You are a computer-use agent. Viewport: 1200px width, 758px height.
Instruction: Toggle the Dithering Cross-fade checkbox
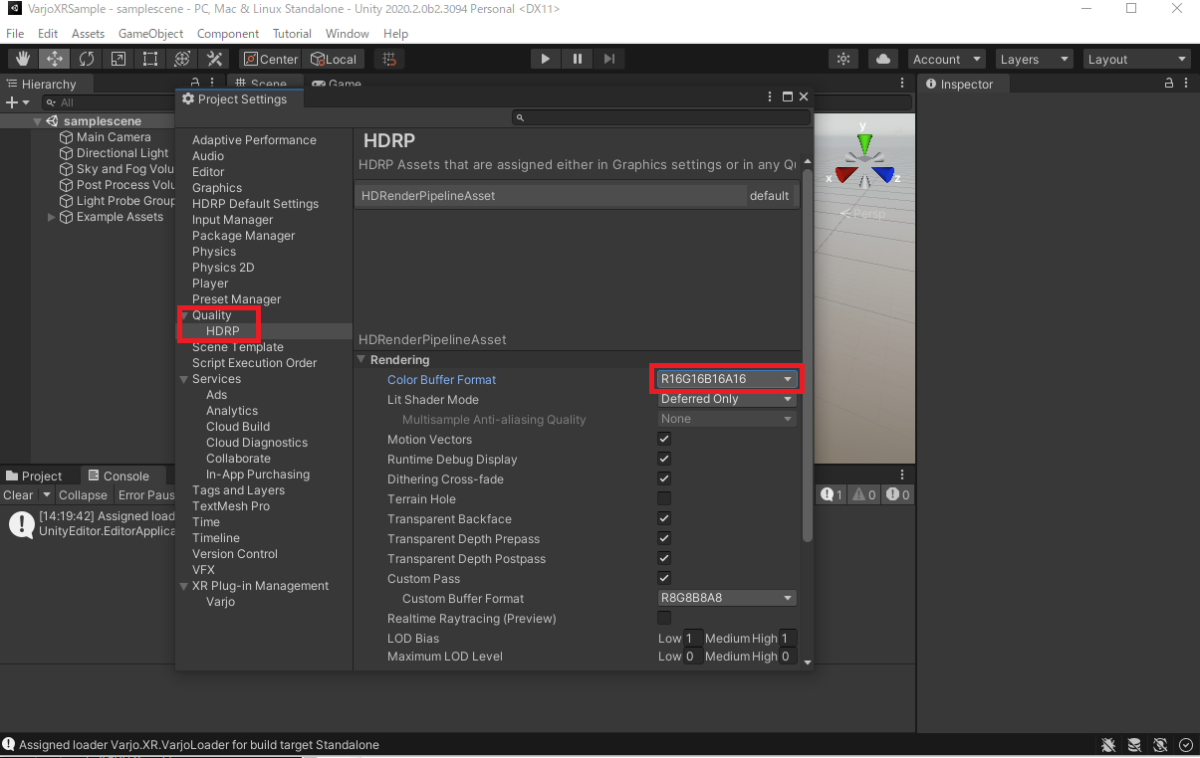click(664, 479)
